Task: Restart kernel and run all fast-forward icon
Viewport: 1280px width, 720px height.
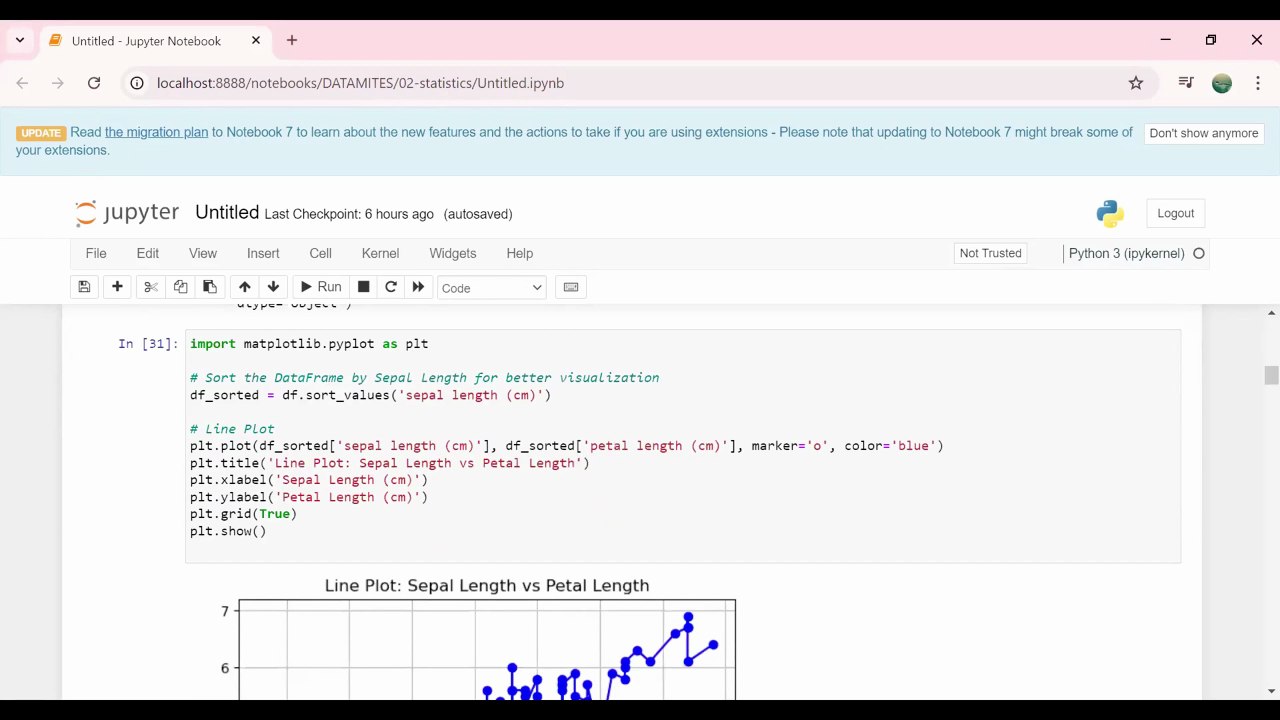Action: tap(418, 287)
